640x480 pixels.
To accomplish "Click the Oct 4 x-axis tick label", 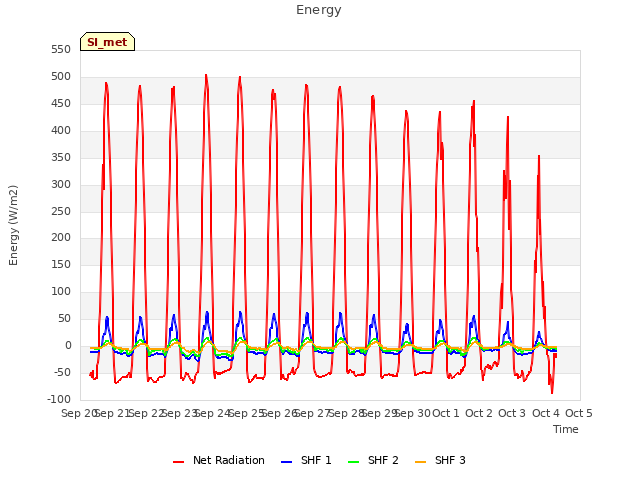I will [546, 413].
